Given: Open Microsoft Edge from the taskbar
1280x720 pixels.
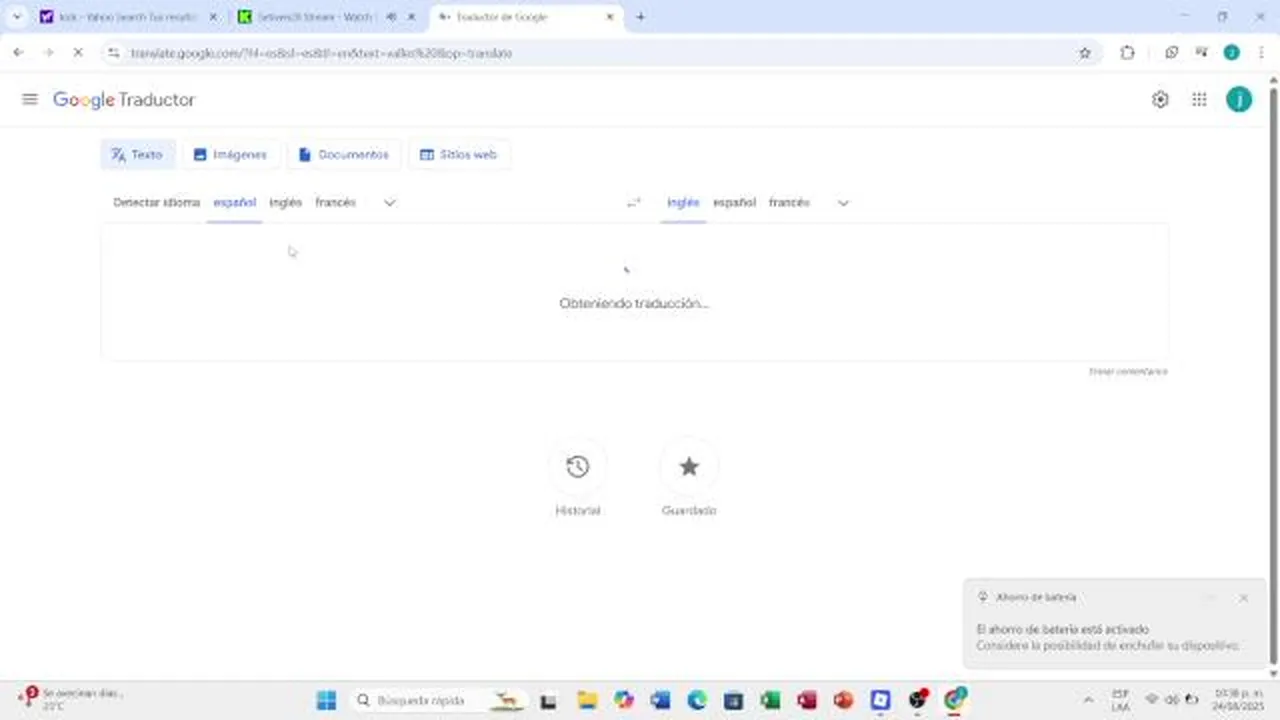Looking at the screenshot, I should (697, 700).
